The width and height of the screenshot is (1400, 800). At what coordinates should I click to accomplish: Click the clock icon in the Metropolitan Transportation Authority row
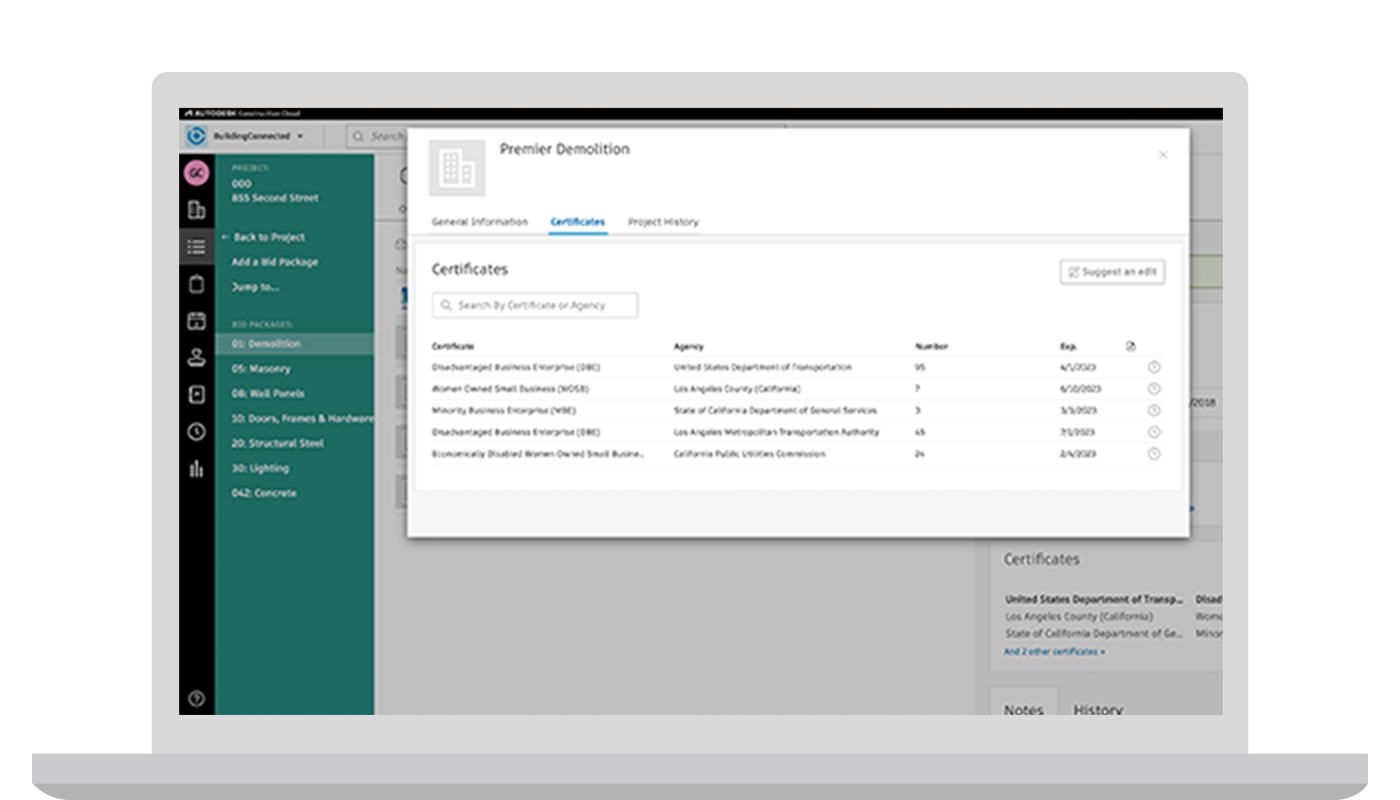pos(1153,432)
